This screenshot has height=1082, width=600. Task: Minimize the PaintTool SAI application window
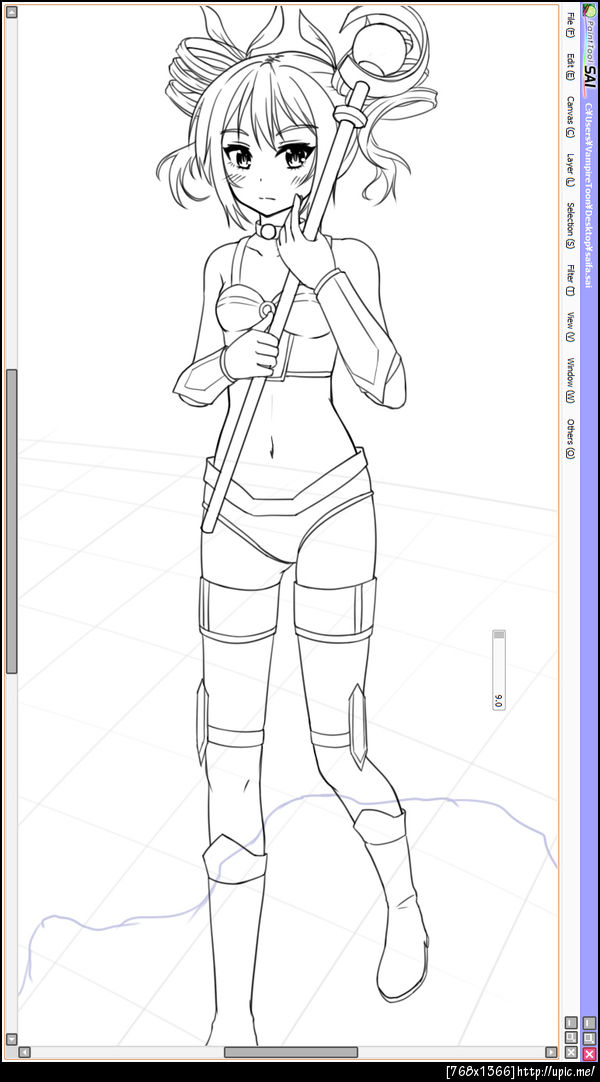point(589,1023)
